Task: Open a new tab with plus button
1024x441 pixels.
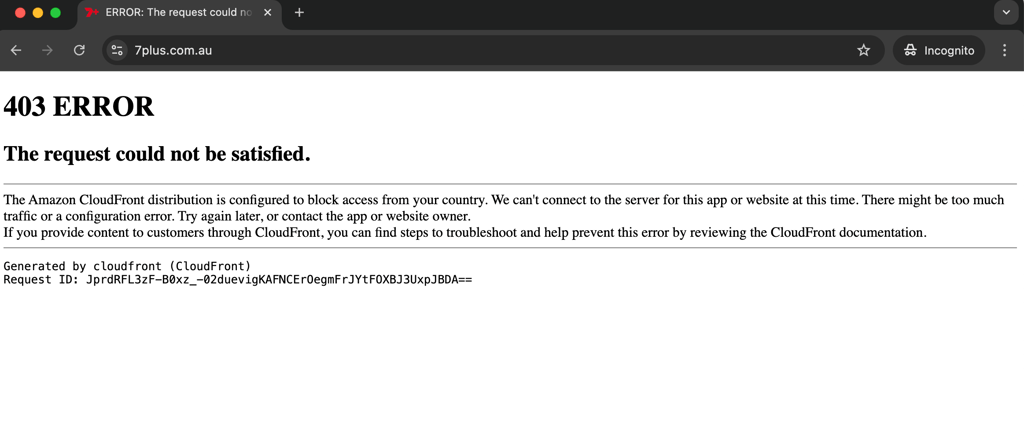Action: click(x=299, y=12)
